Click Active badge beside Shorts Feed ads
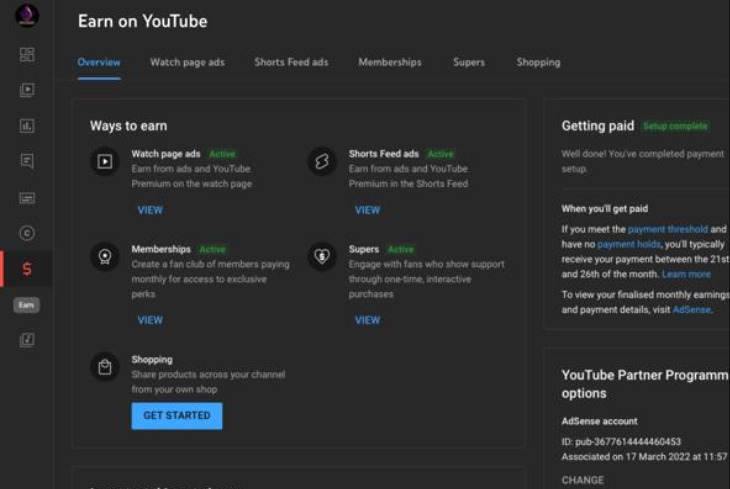Screen dimensions: 730x489 [440, 154]
